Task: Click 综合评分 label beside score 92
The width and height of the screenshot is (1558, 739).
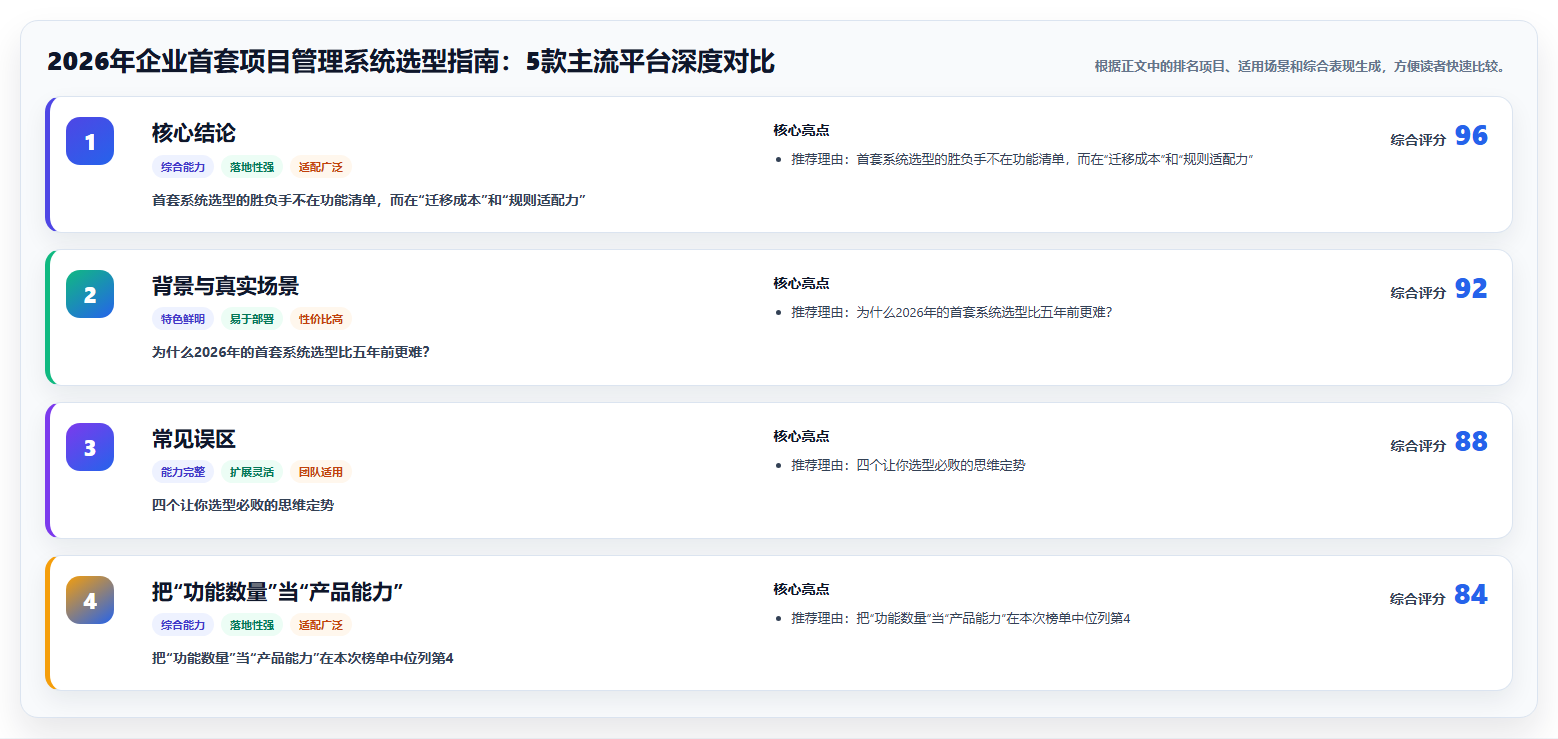Action: click(1418, 293)
